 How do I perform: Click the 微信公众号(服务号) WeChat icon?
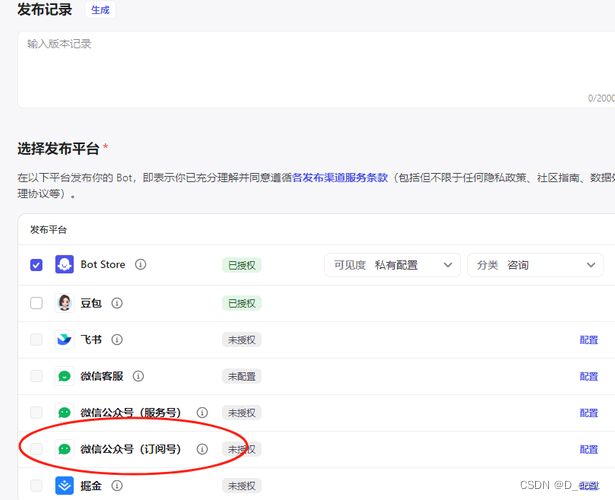point(64,413)
